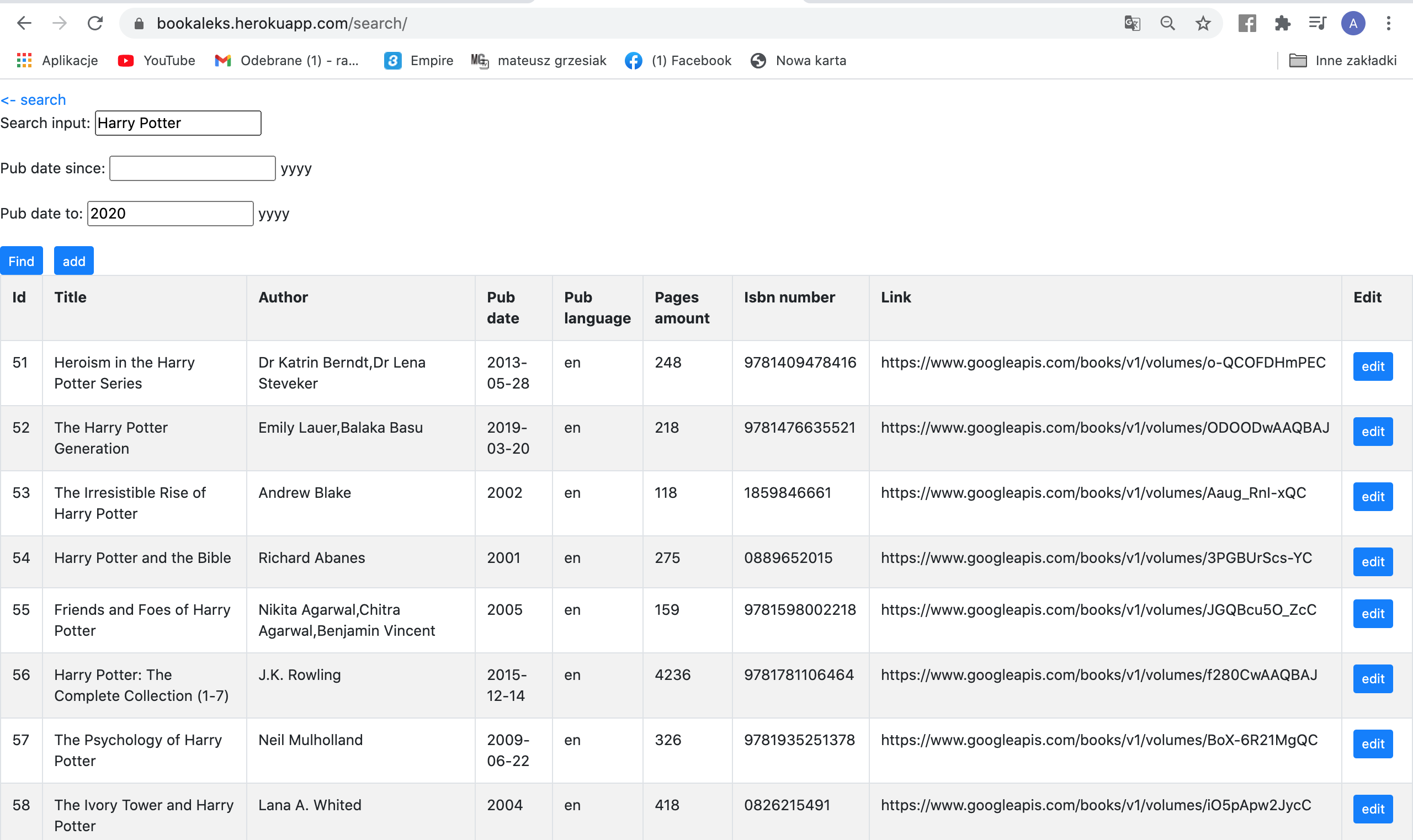Open the Inne zakładki bookmarks folder

point(1342,61)
